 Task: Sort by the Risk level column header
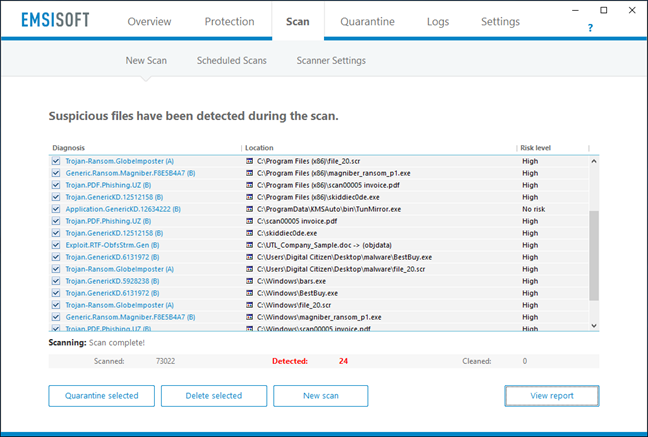click(536, 148)
